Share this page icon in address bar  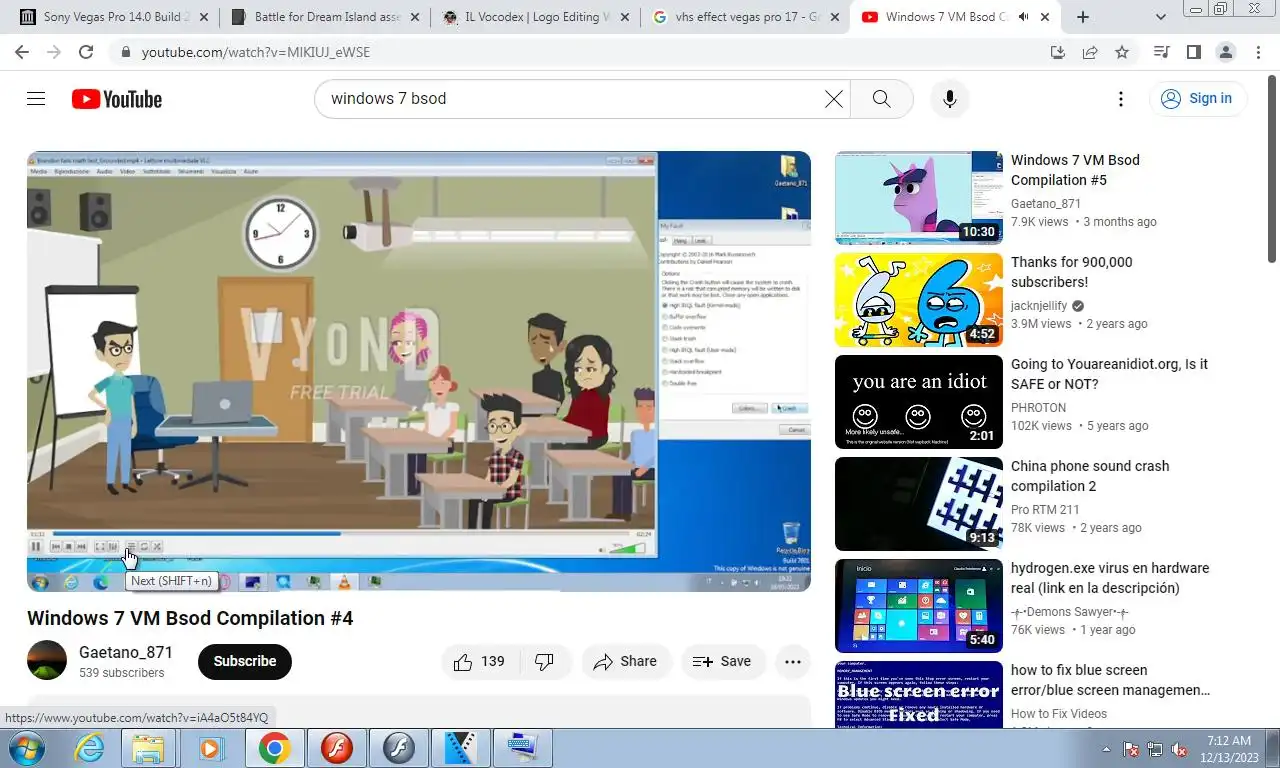pyautogui.click(x=1089, y=52)
